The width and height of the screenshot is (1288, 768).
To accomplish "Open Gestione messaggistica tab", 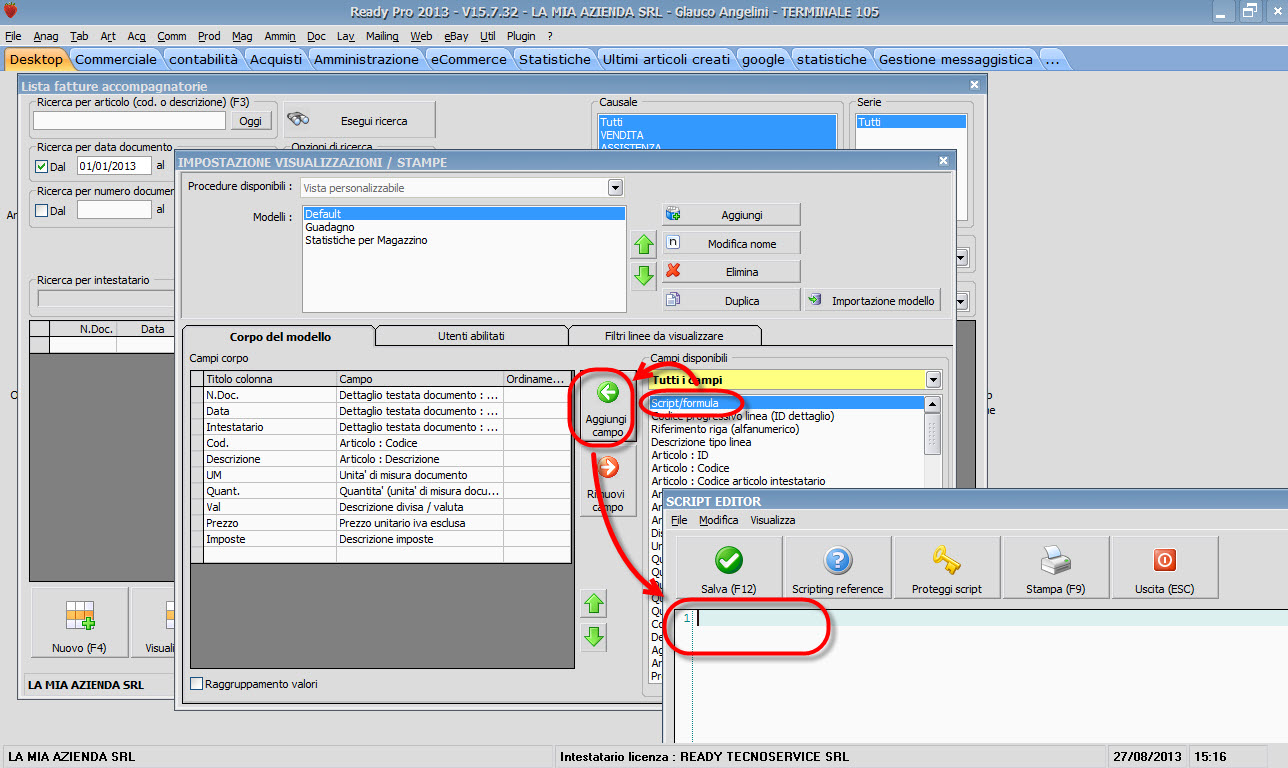I will click(x=956, y=59).
